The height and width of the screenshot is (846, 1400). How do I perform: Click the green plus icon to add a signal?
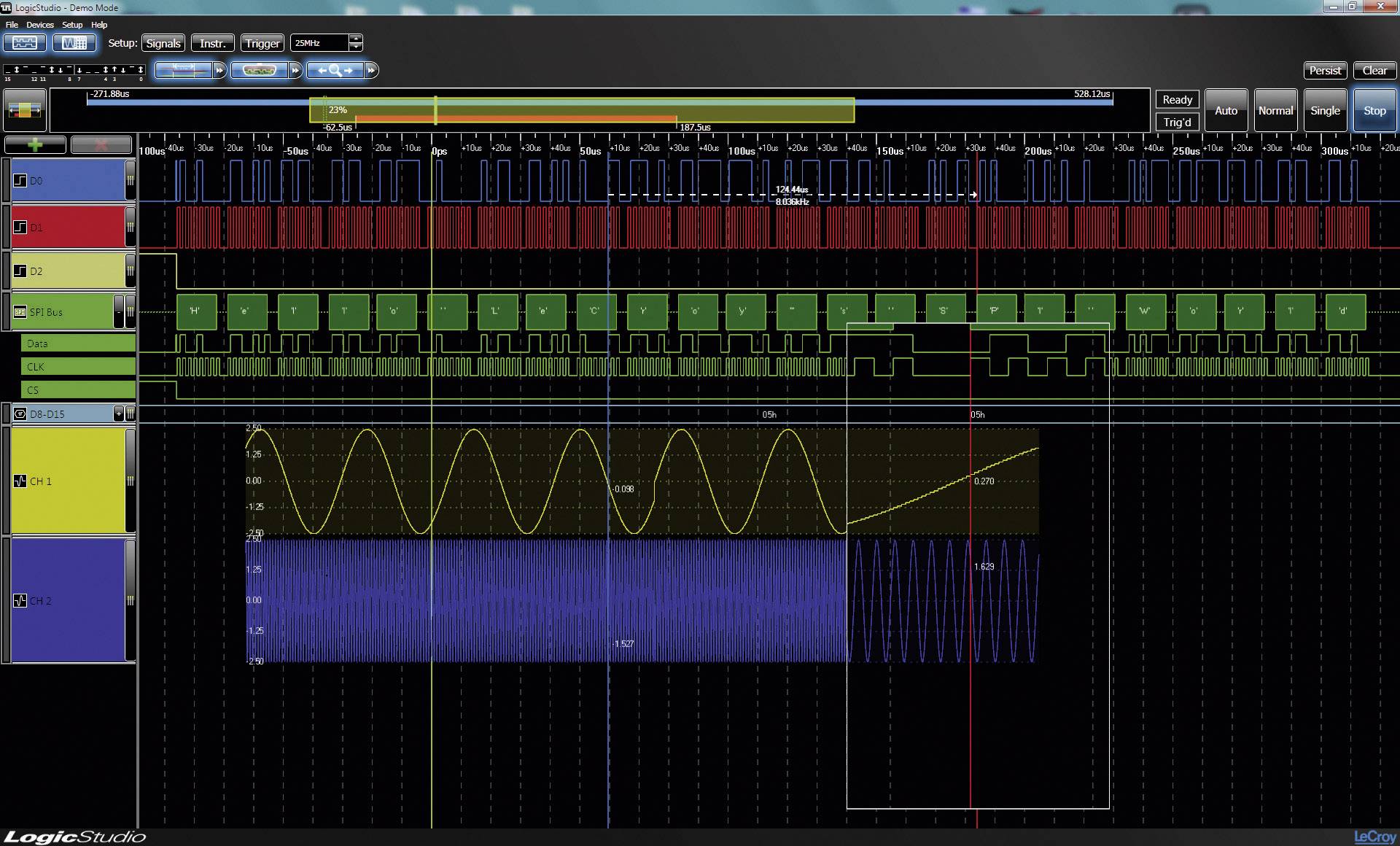pos(35,144)
